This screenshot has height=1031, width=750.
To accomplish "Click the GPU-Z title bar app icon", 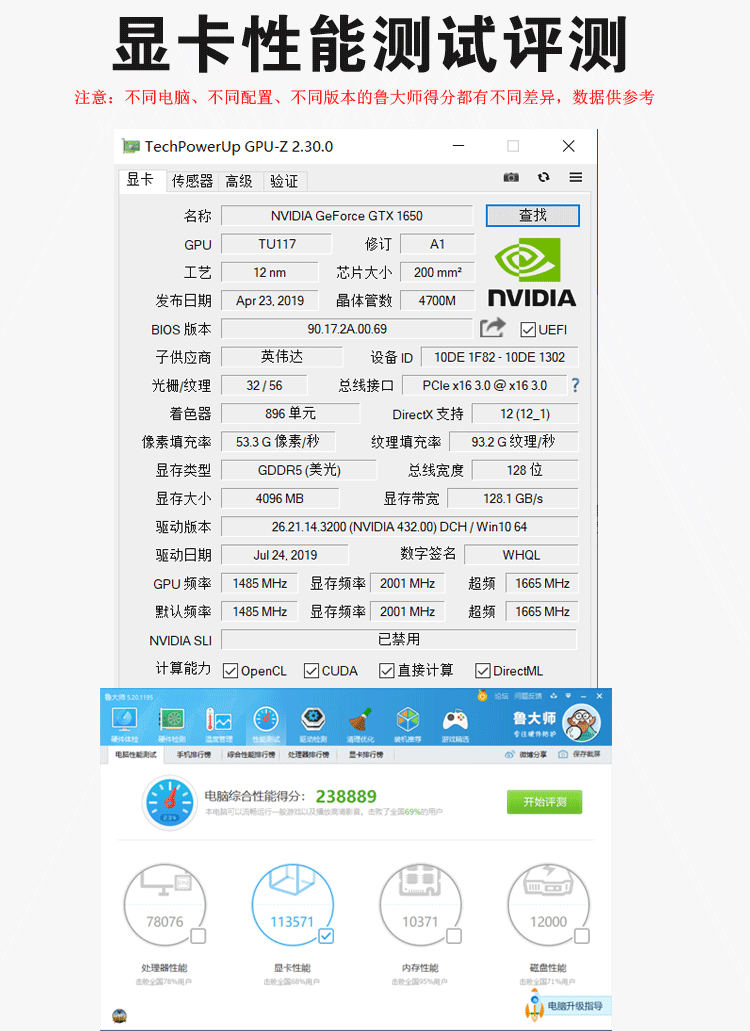I will (x=131, y=146).
